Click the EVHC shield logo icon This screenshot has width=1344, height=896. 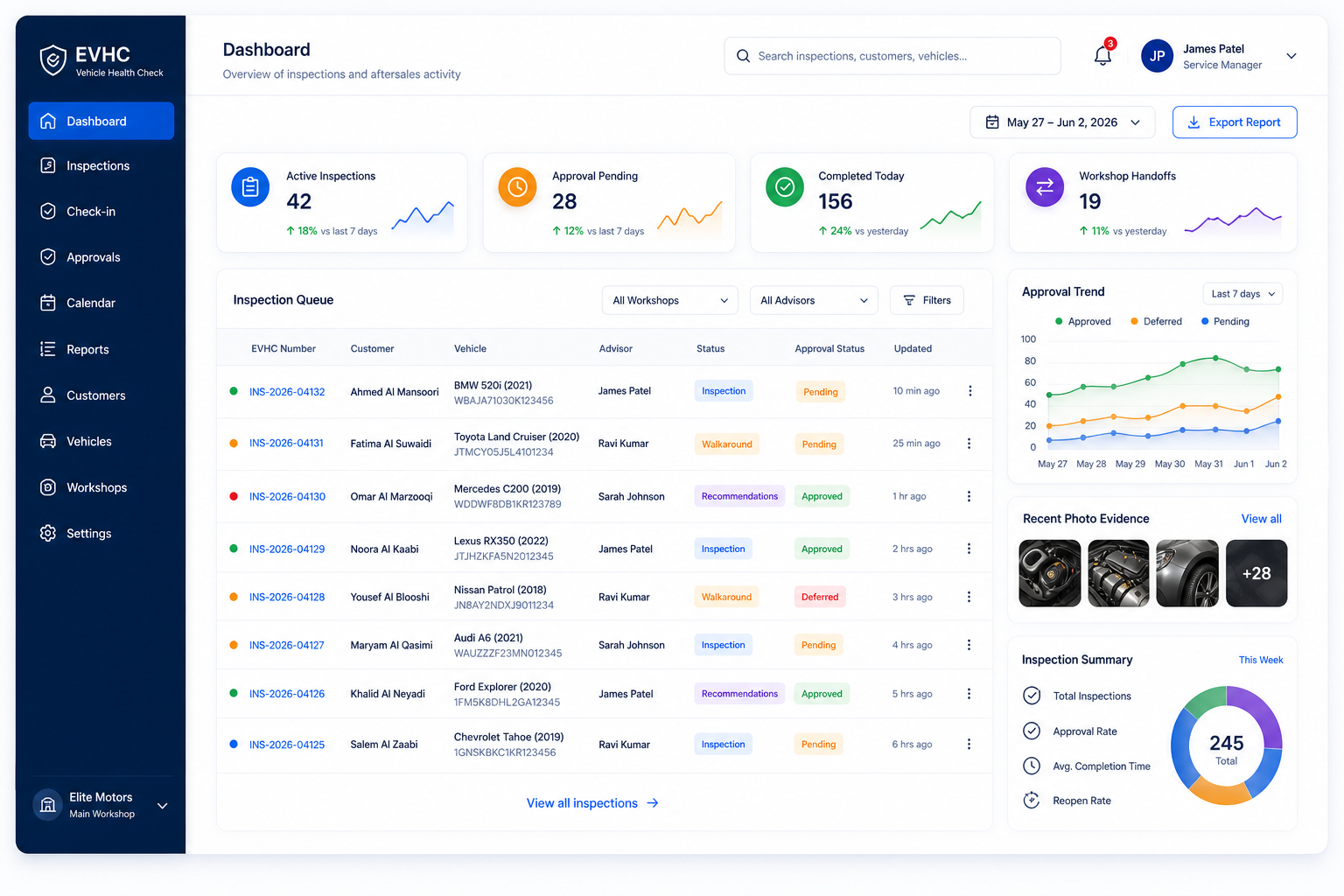(52, 60)
